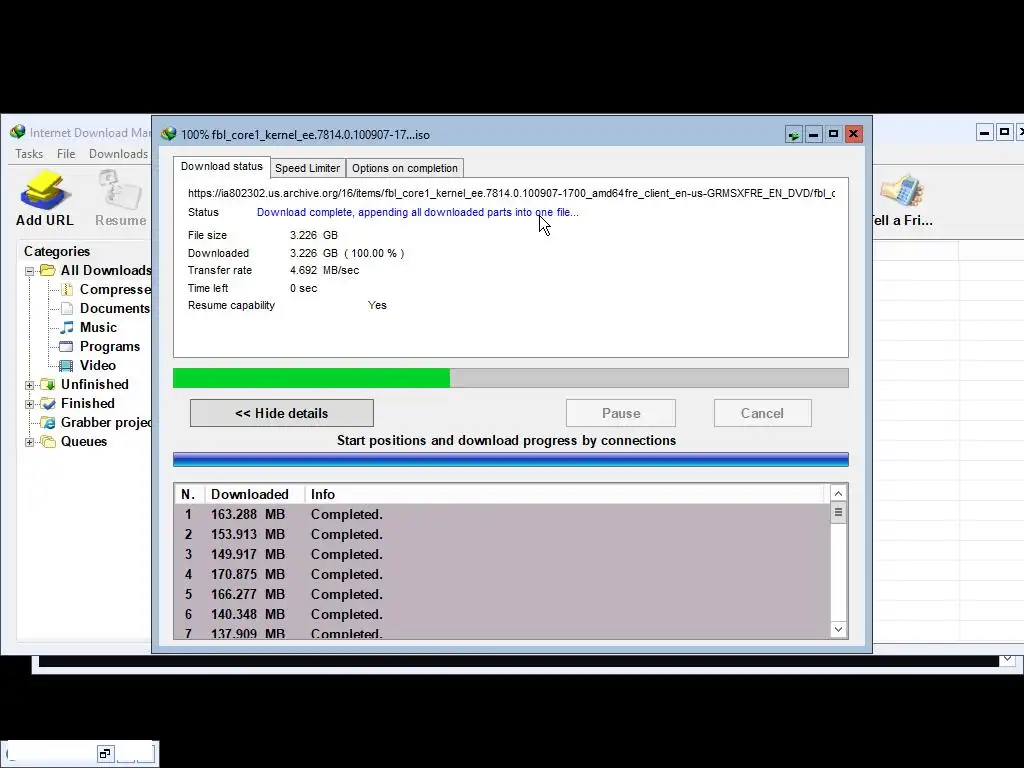Open the Options on completion tab

[405, 168]
